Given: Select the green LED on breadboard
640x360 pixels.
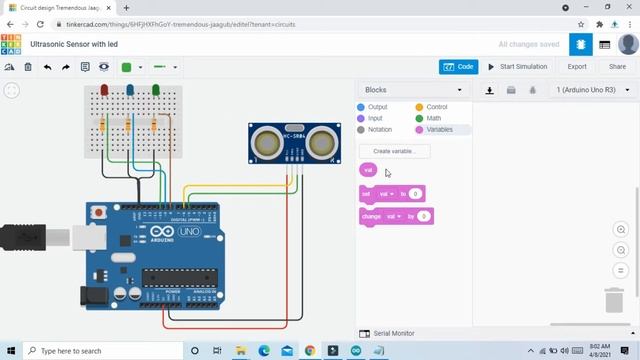Looking at the screenshot, I should click(x=156, y=90).
